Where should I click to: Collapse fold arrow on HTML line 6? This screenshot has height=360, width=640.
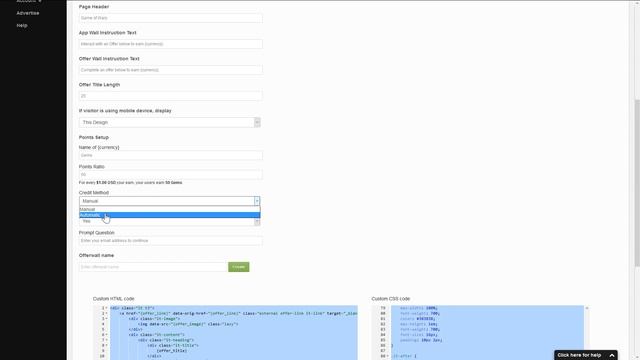[x=107, y=335]
